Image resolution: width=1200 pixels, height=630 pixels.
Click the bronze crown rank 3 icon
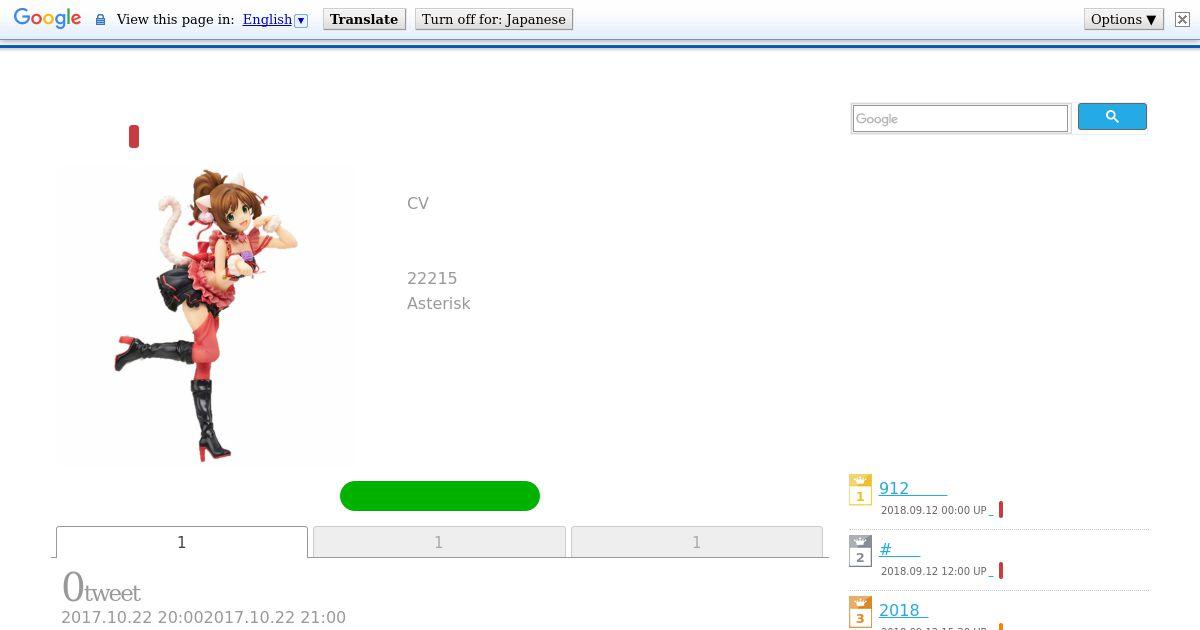[x=860, y=612]
